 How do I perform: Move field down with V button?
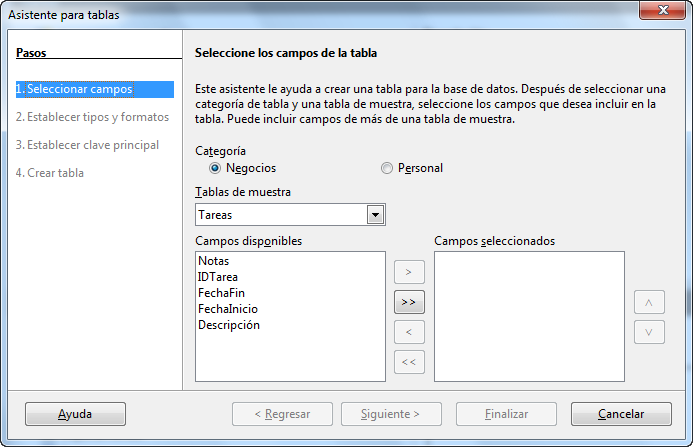[649, 332]
